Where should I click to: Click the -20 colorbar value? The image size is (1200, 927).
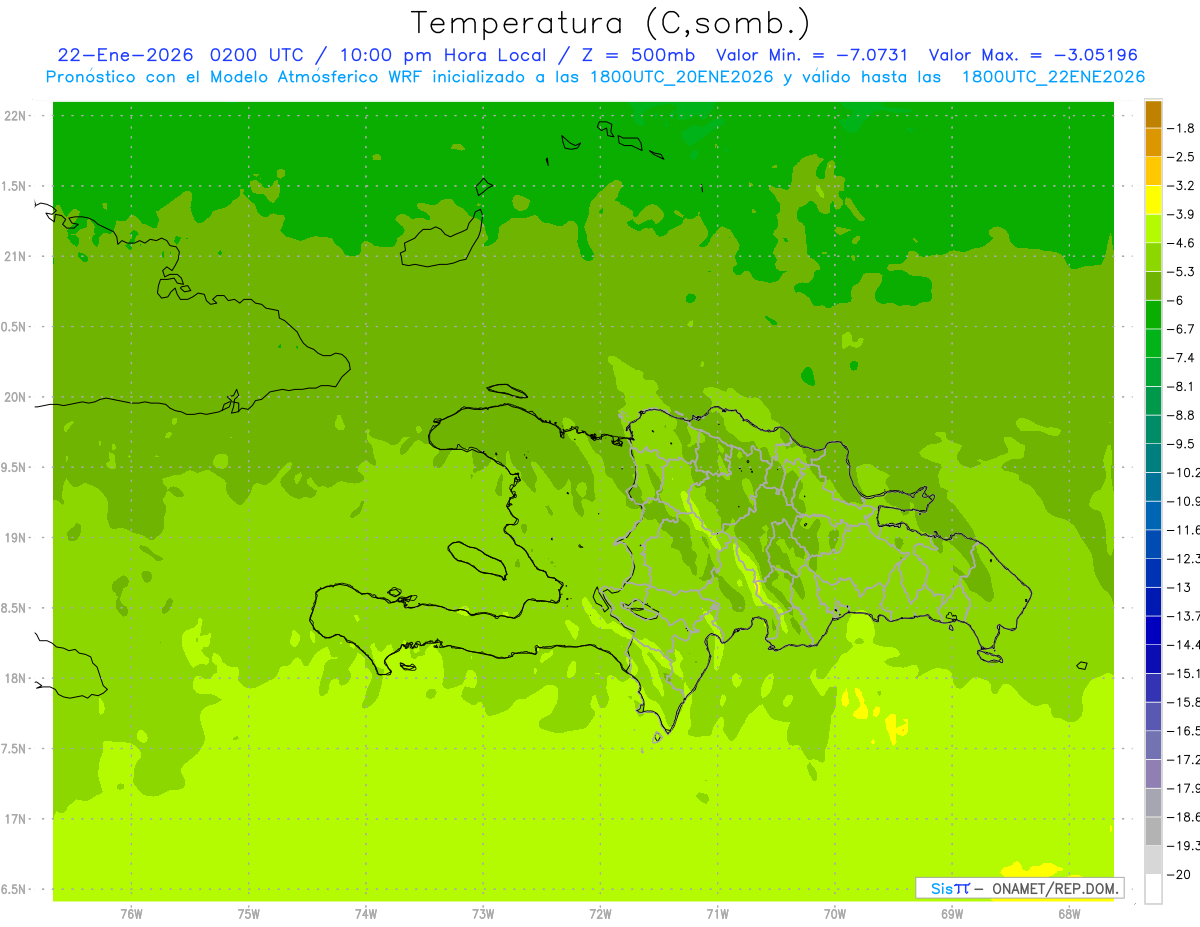(x=1180, y=874)
